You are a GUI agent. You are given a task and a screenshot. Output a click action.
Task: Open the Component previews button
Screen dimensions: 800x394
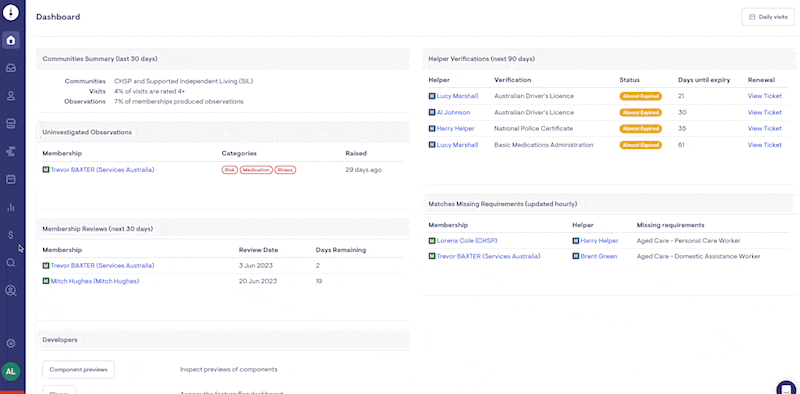79,370
